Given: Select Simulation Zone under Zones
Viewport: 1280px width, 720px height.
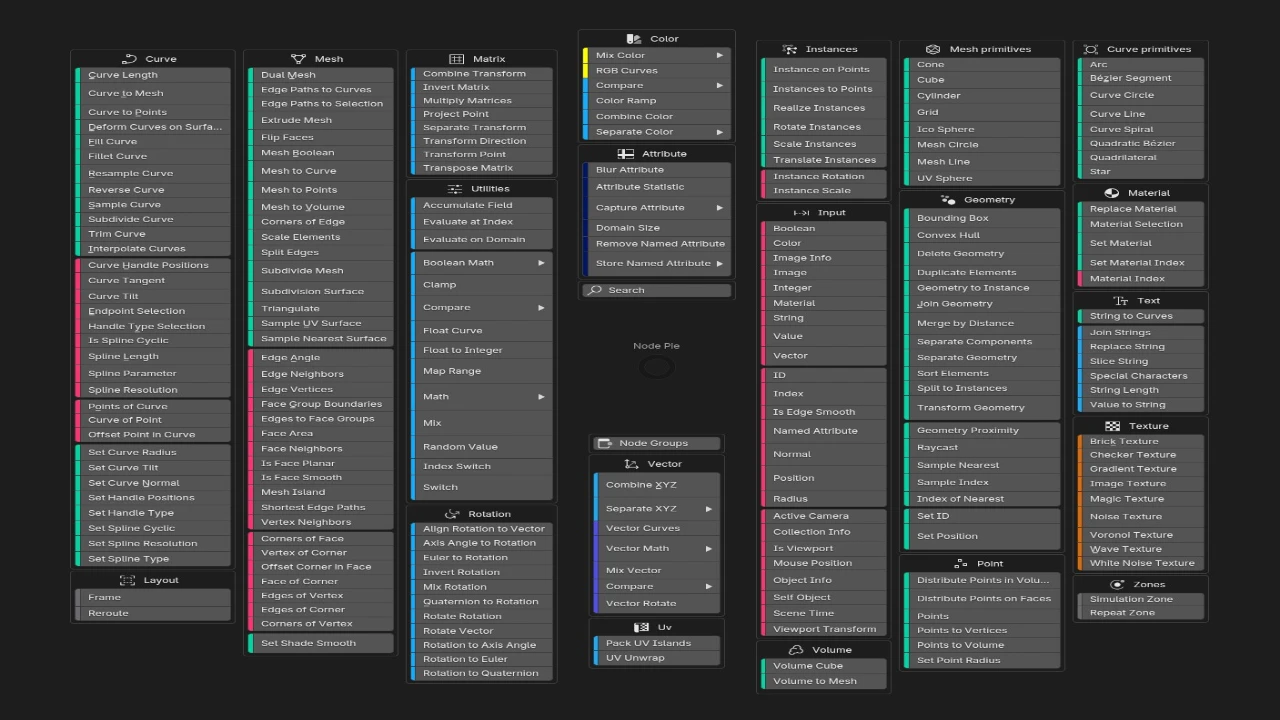Looking at the screenshot, I should (1124, 599).
